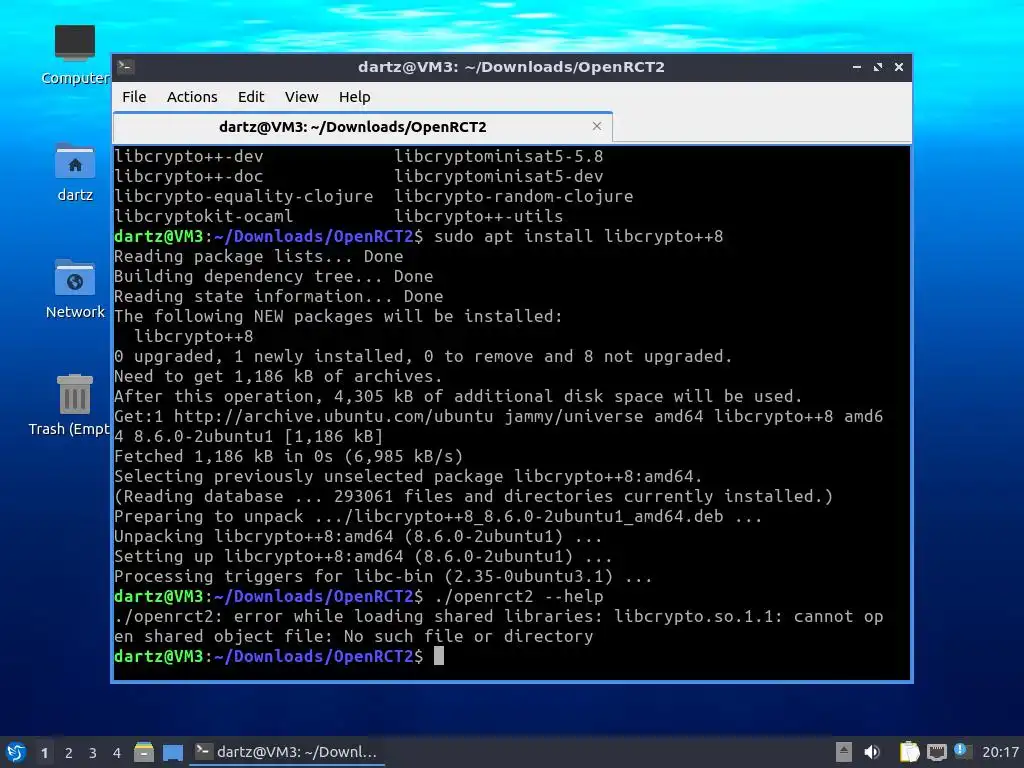1024x768 pixels.
Task: Click the update notifier tray icon
Action: [x=961, y=751]
